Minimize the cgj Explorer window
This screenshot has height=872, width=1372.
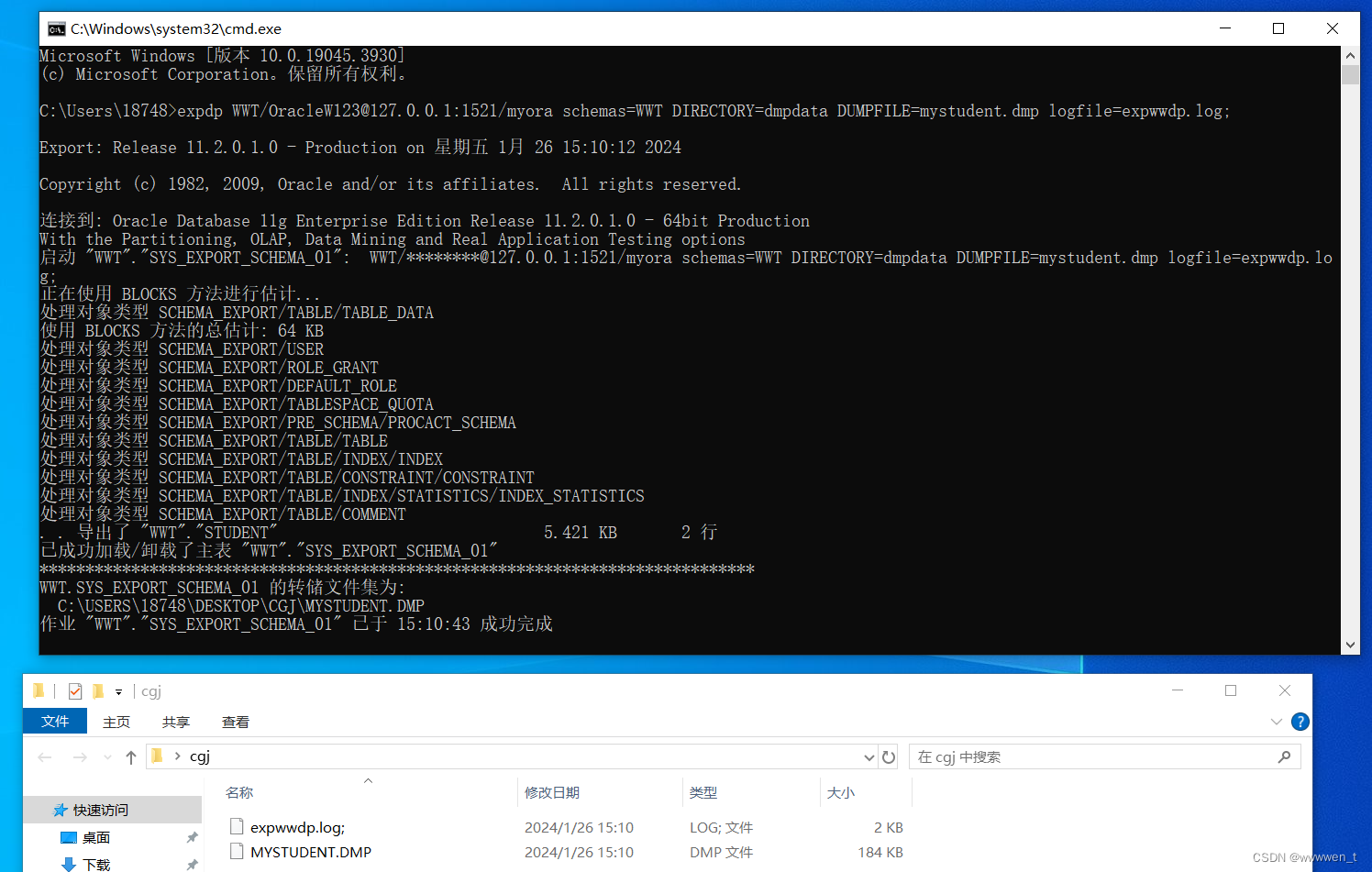point(1178,690)
